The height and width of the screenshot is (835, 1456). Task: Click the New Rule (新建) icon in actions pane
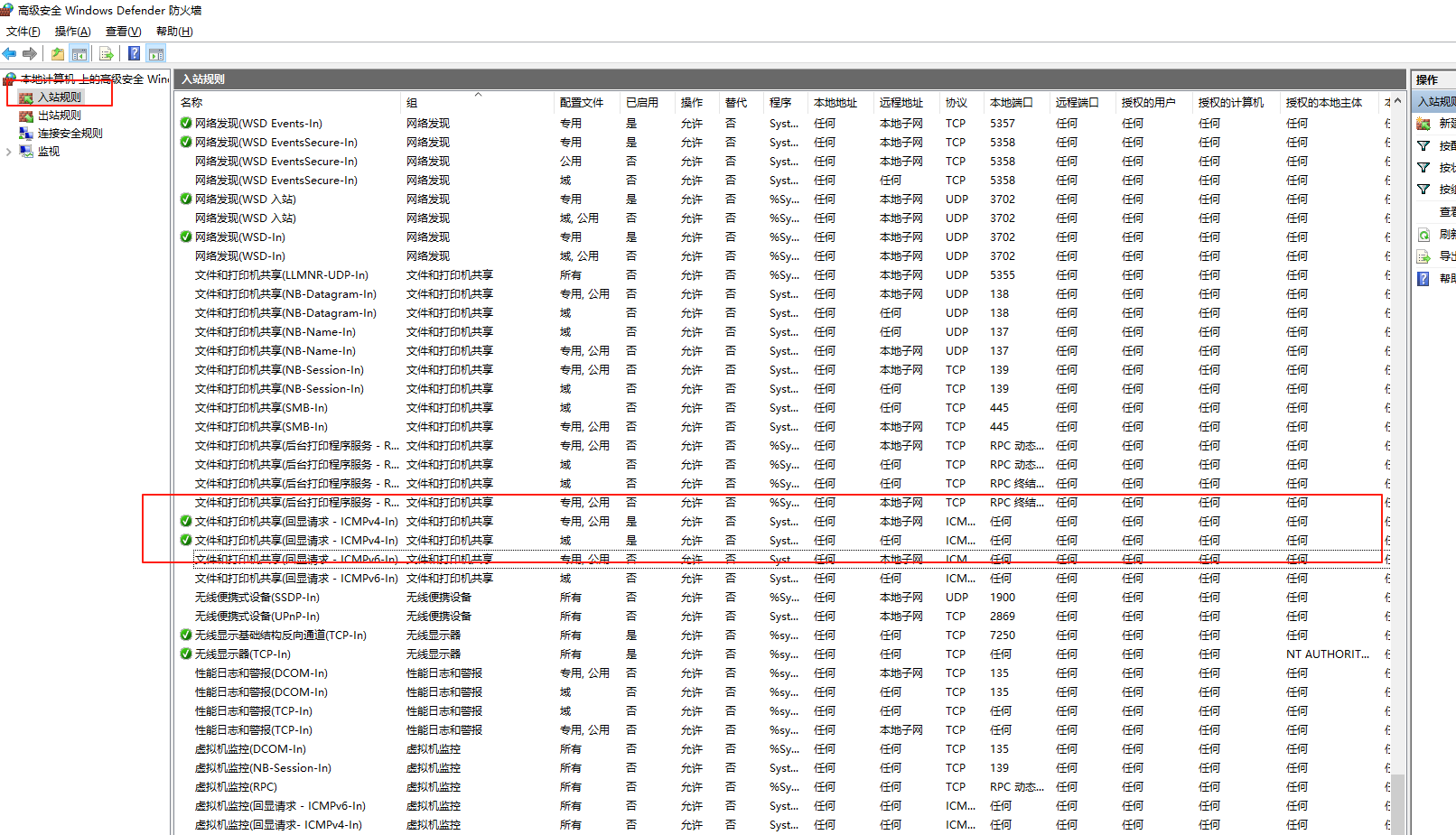click(x=1423, y=124)
